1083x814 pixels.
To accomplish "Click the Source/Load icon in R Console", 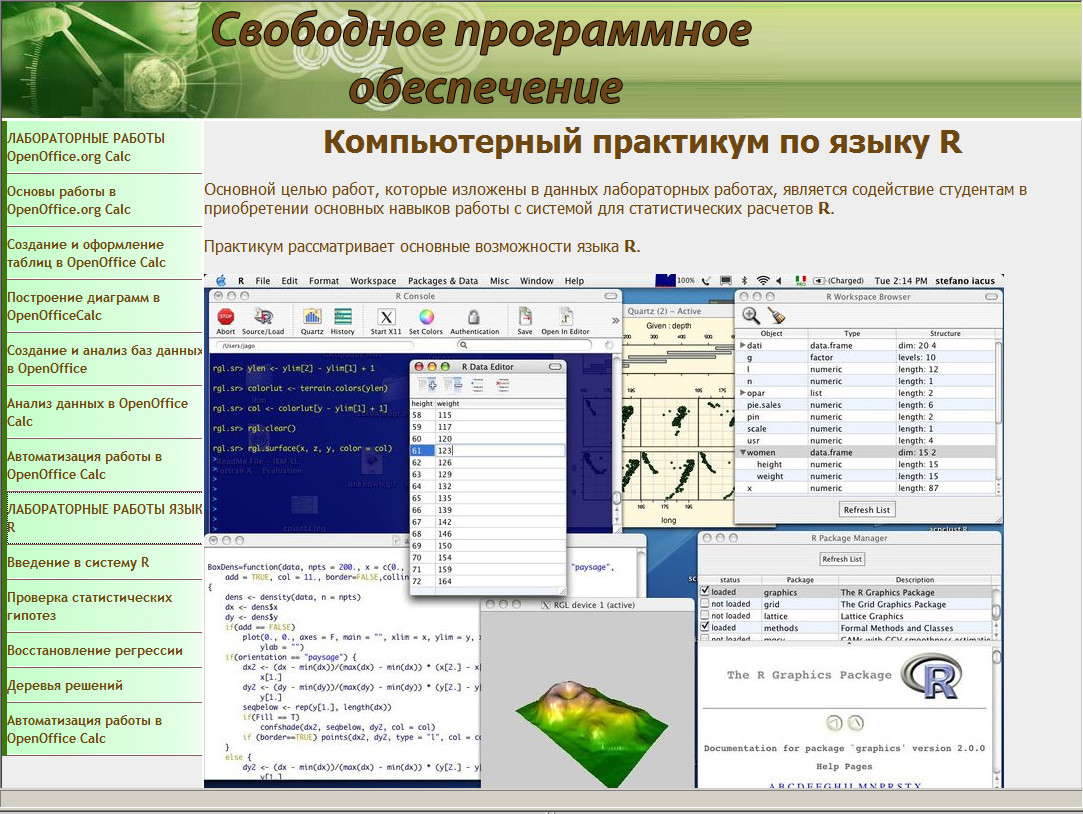I will (x=263, y=317).
